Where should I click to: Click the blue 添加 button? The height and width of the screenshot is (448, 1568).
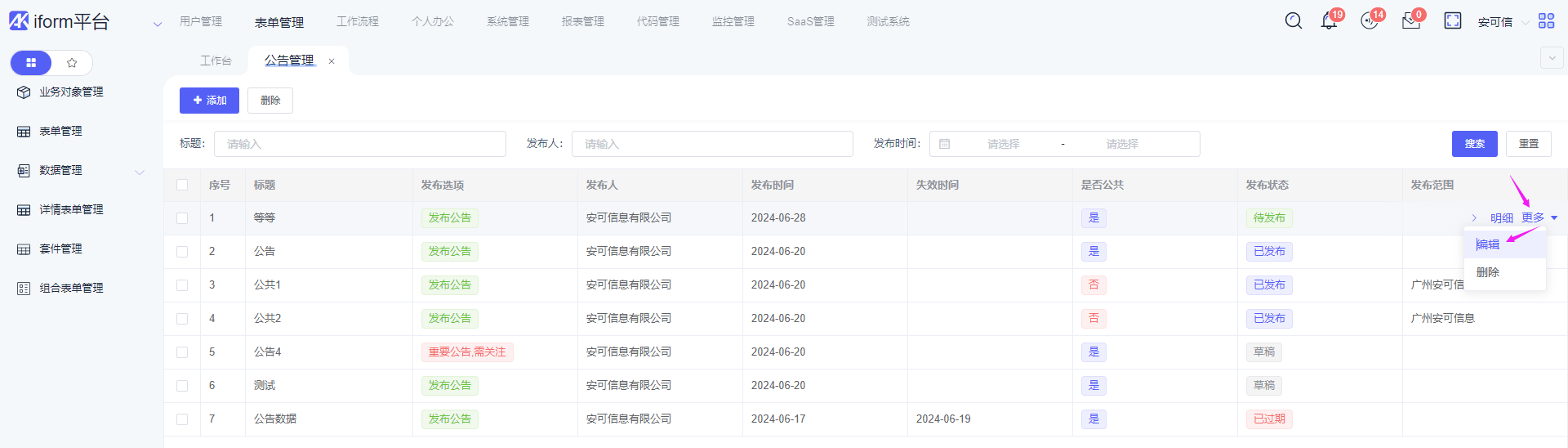click(x=209, y=101)
